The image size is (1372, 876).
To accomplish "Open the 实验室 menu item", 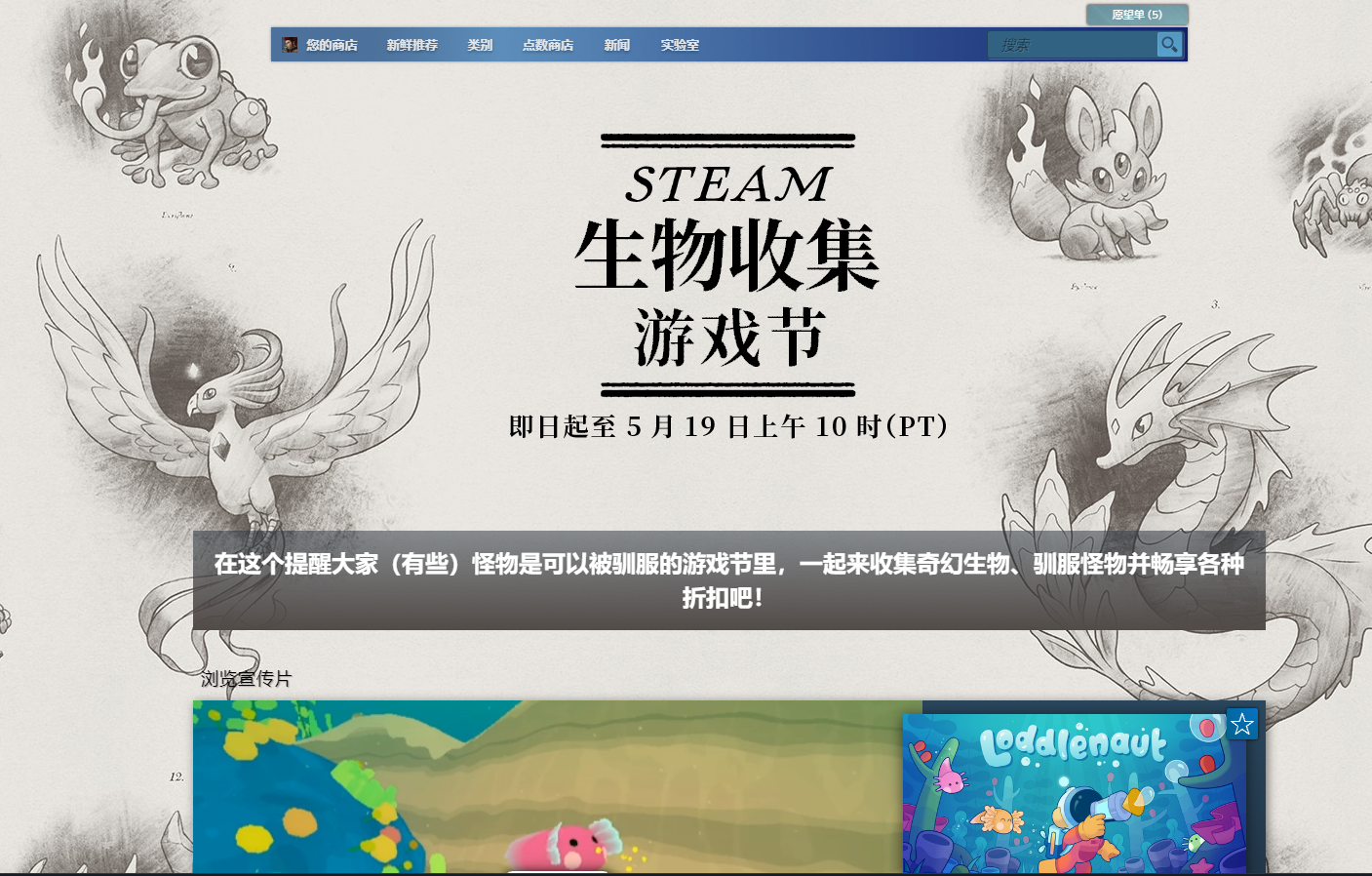I will click(x=680, y=45).
